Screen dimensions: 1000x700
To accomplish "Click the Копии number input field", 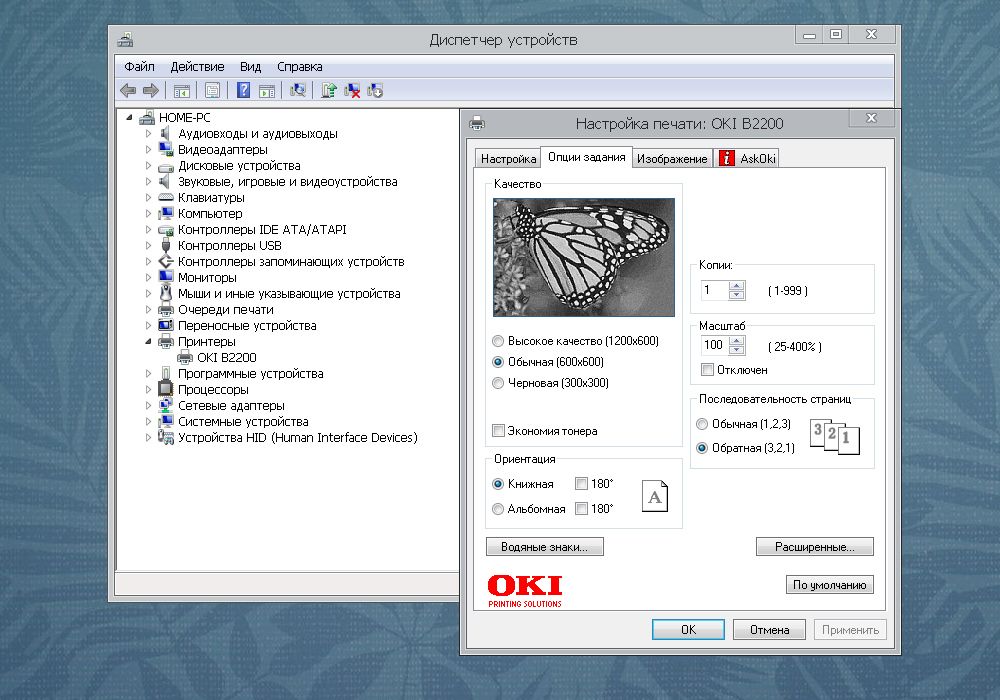I will coord(714,291).
